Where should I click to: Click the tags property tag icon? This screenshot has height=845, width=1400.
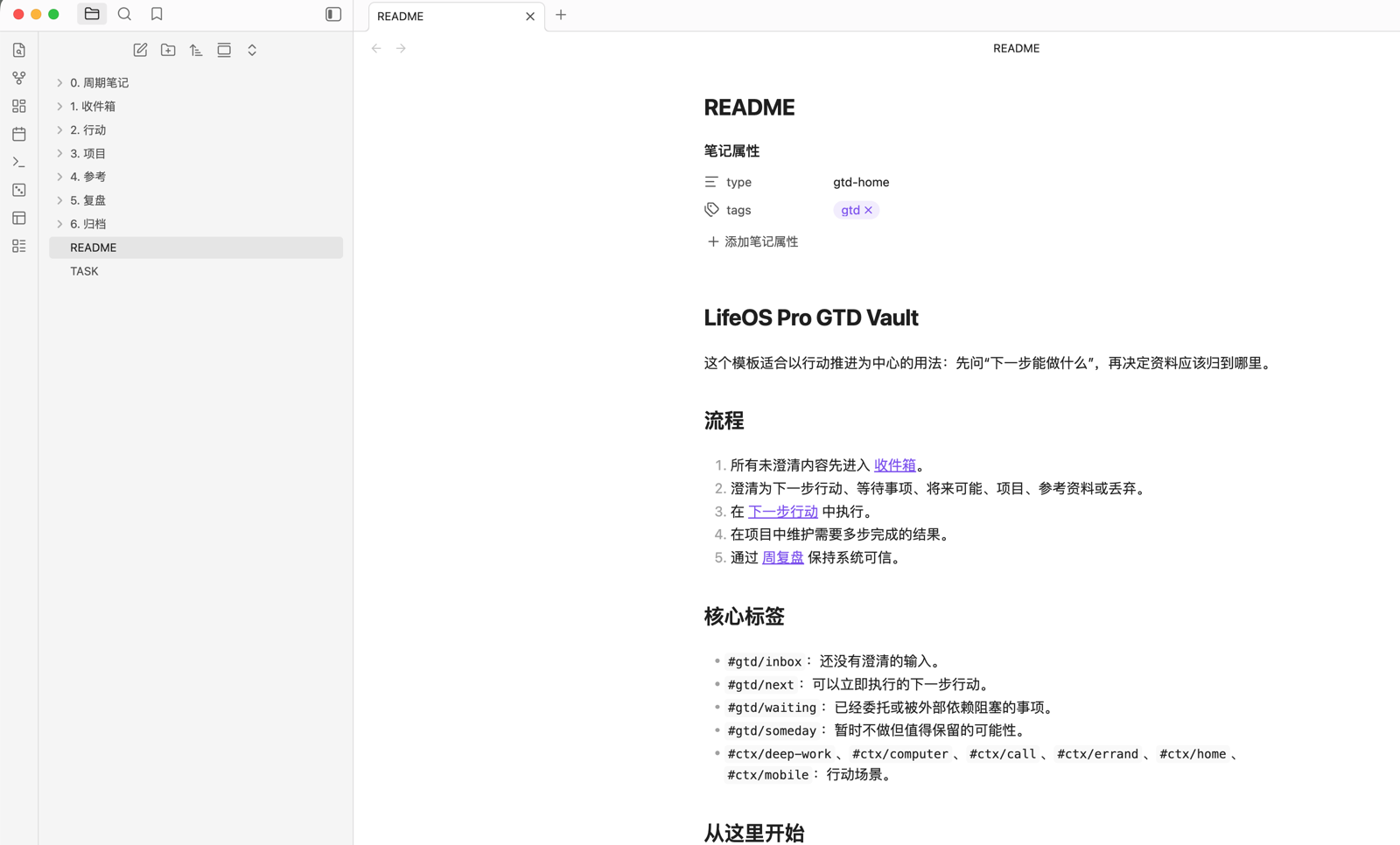711,210
